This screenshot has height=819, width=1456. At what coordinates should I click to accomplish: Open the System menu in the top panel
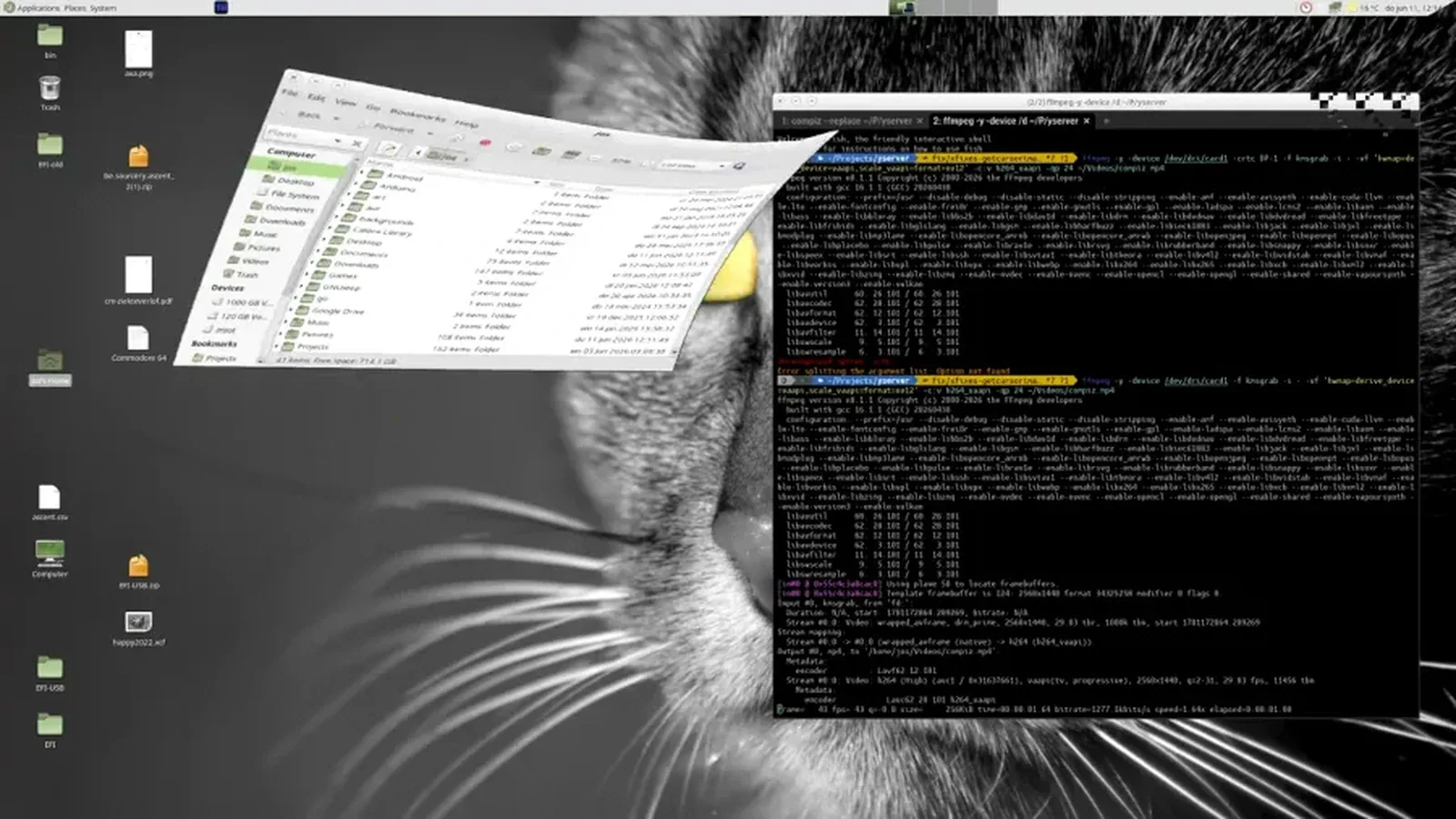tap(103, 7)
